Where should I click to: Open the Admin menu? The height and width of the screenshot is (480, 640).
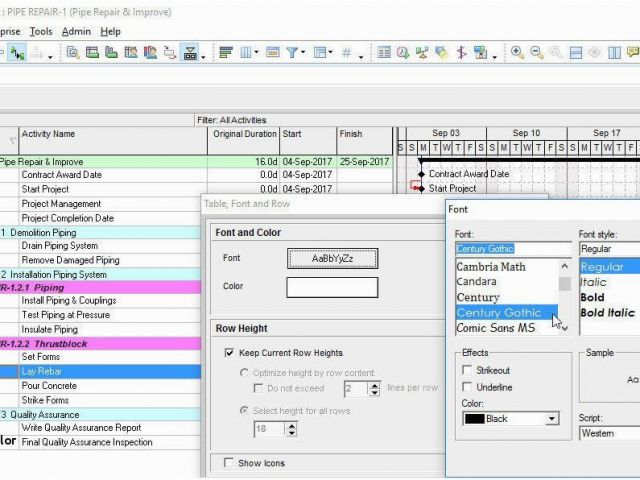pyautogui.click(x=76, y=31)
